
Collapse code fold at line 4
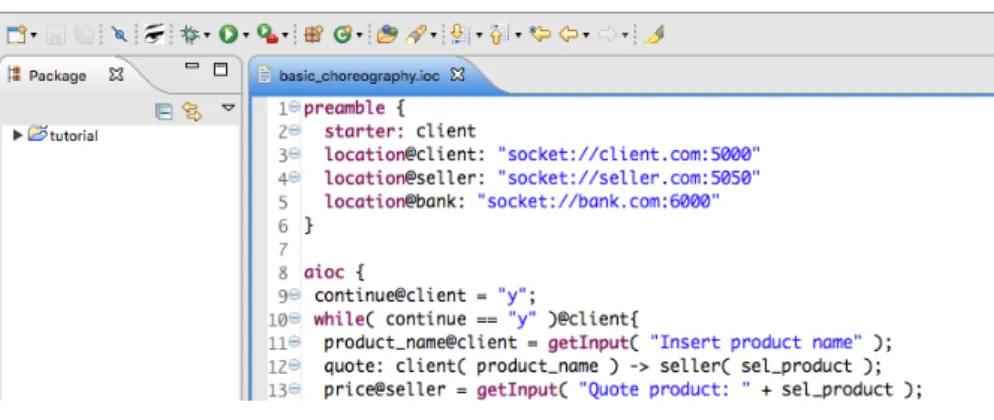point(294,178)
